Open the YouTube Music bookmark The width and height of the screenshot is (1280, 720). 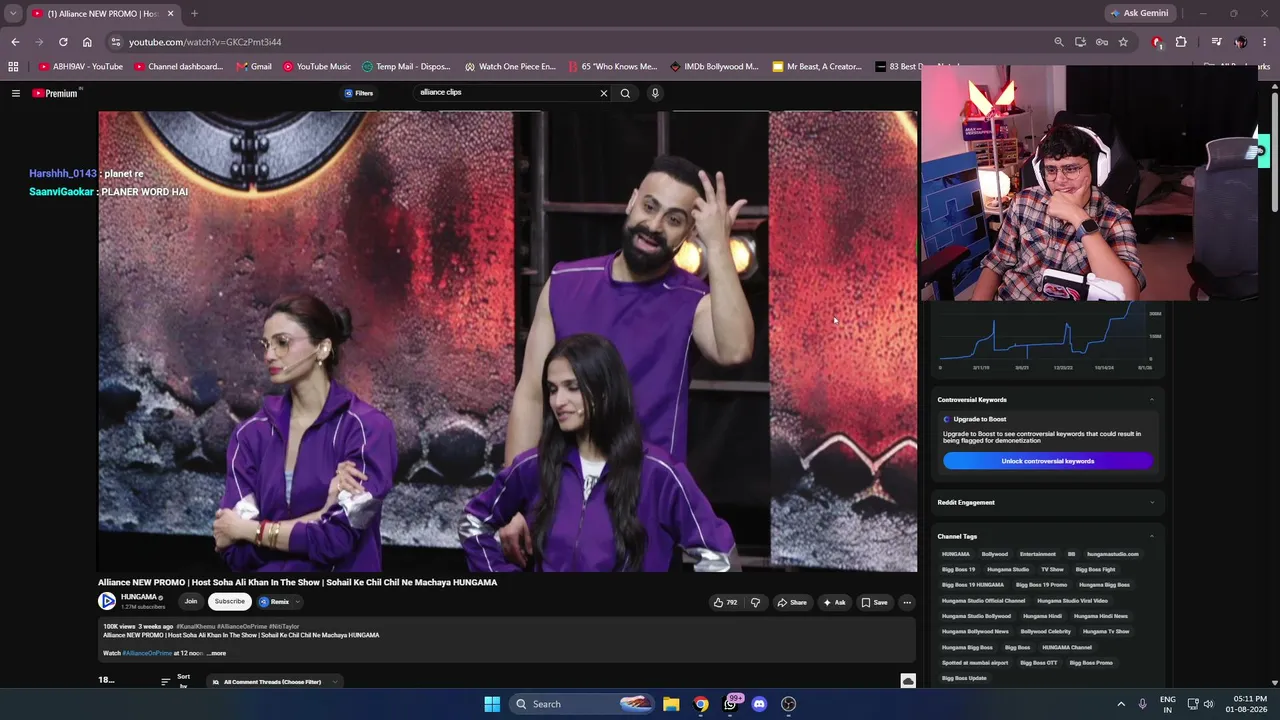(x=317, y=67)
